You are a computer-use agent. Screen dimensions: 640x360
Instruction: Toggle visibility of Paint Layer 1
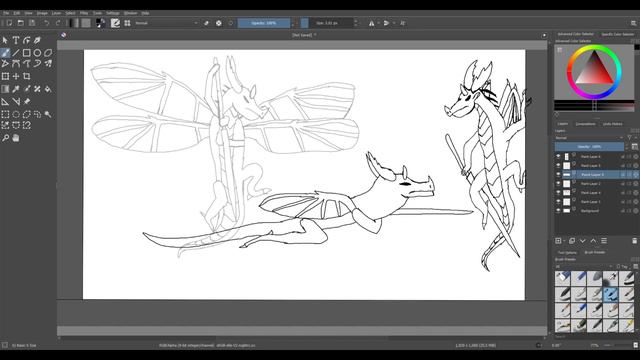558,202
